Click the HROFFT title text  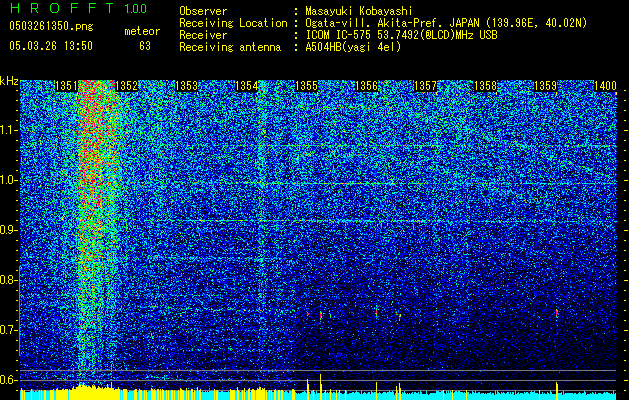pyautogui.click(x=62, y=8)
